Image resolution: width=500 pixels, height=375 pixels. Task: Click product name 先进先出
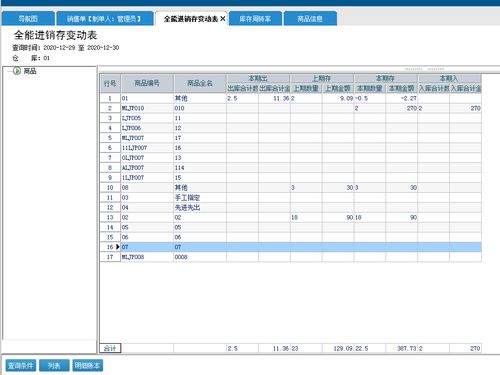click(x=187, y=207)
